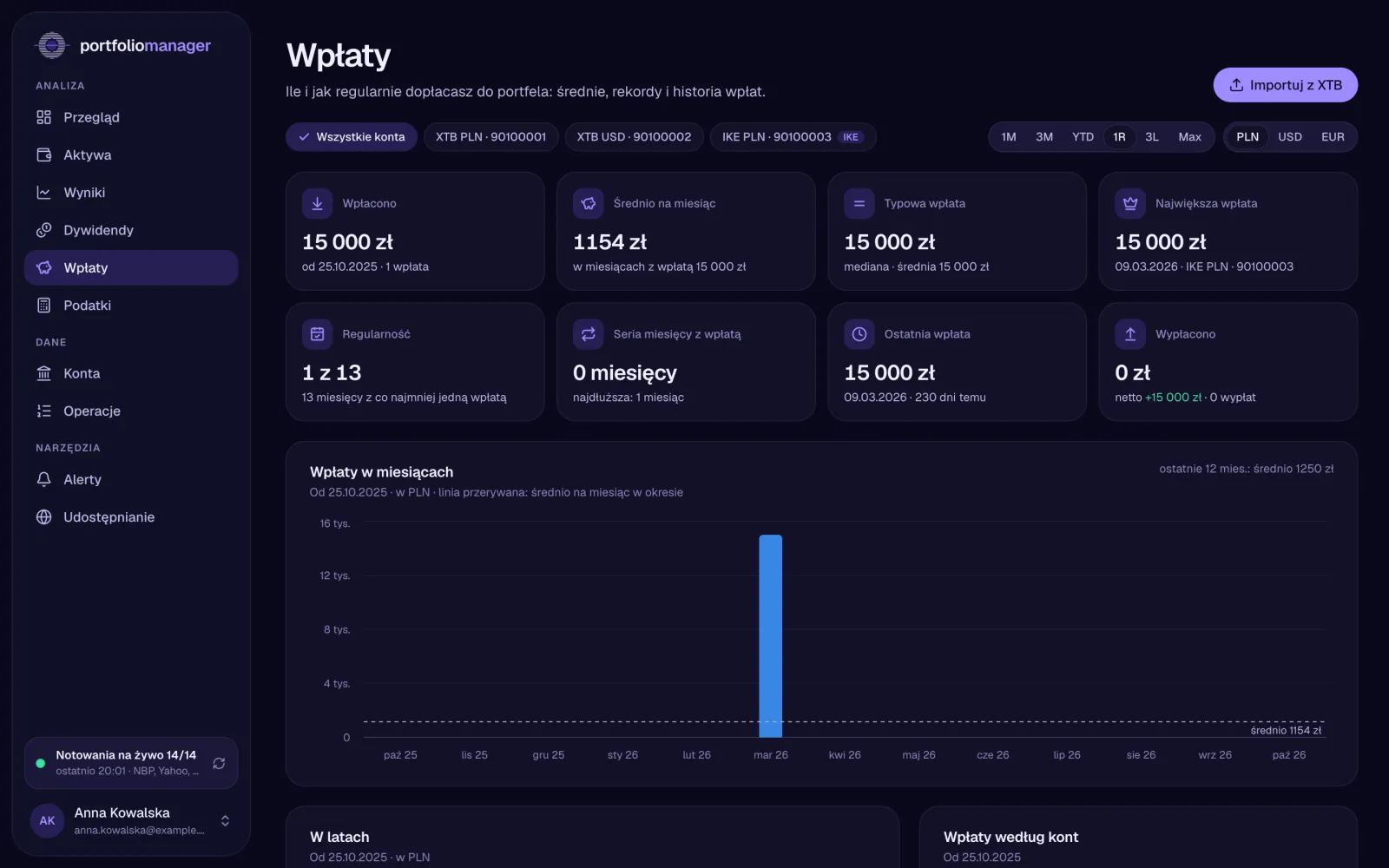Open the Aktywa wallet icon

(43, 155)
